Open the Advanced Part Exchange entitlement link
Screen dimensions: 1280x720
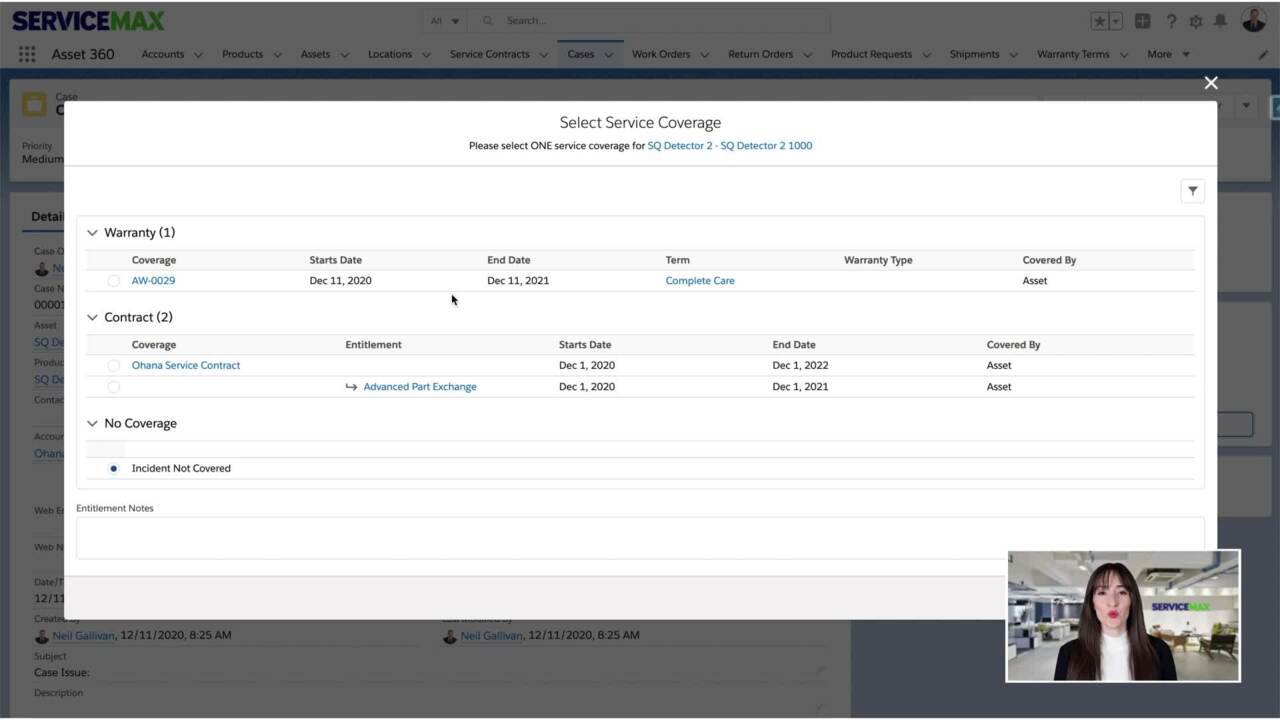point(420,387)
